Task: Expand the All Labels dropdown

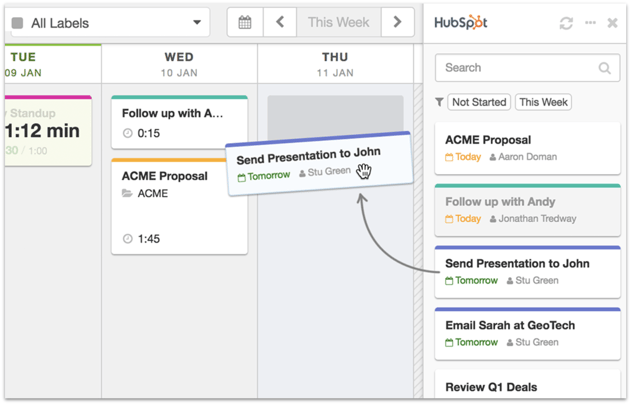Action: click(x=197, y=23)
